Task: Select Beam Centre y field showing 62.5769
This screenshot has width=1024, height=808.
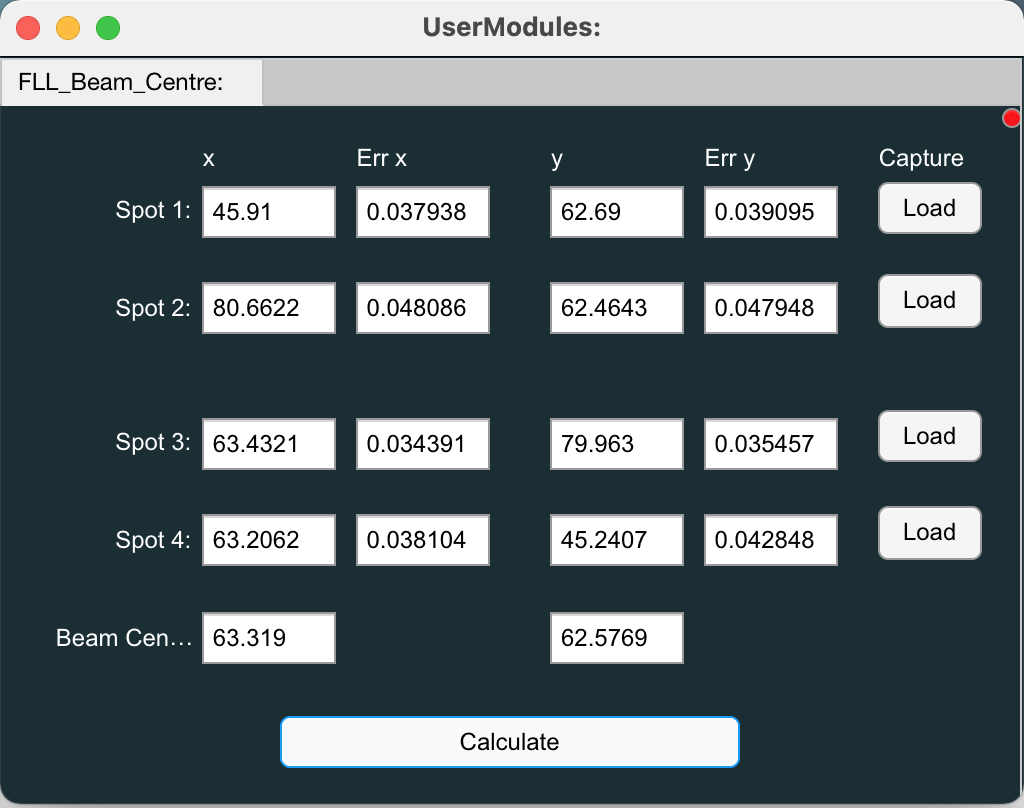Action: pyautogui.click(x=616, y=638)
